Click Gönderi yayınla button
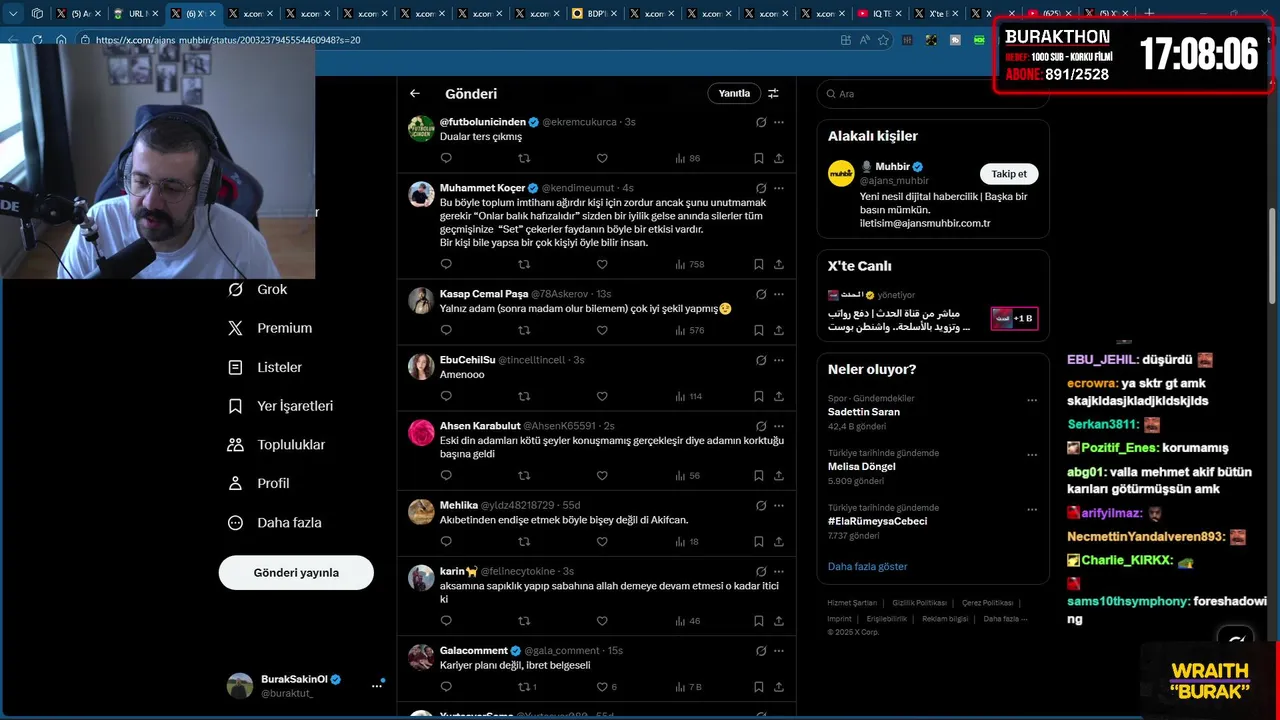 coord(296,573)
